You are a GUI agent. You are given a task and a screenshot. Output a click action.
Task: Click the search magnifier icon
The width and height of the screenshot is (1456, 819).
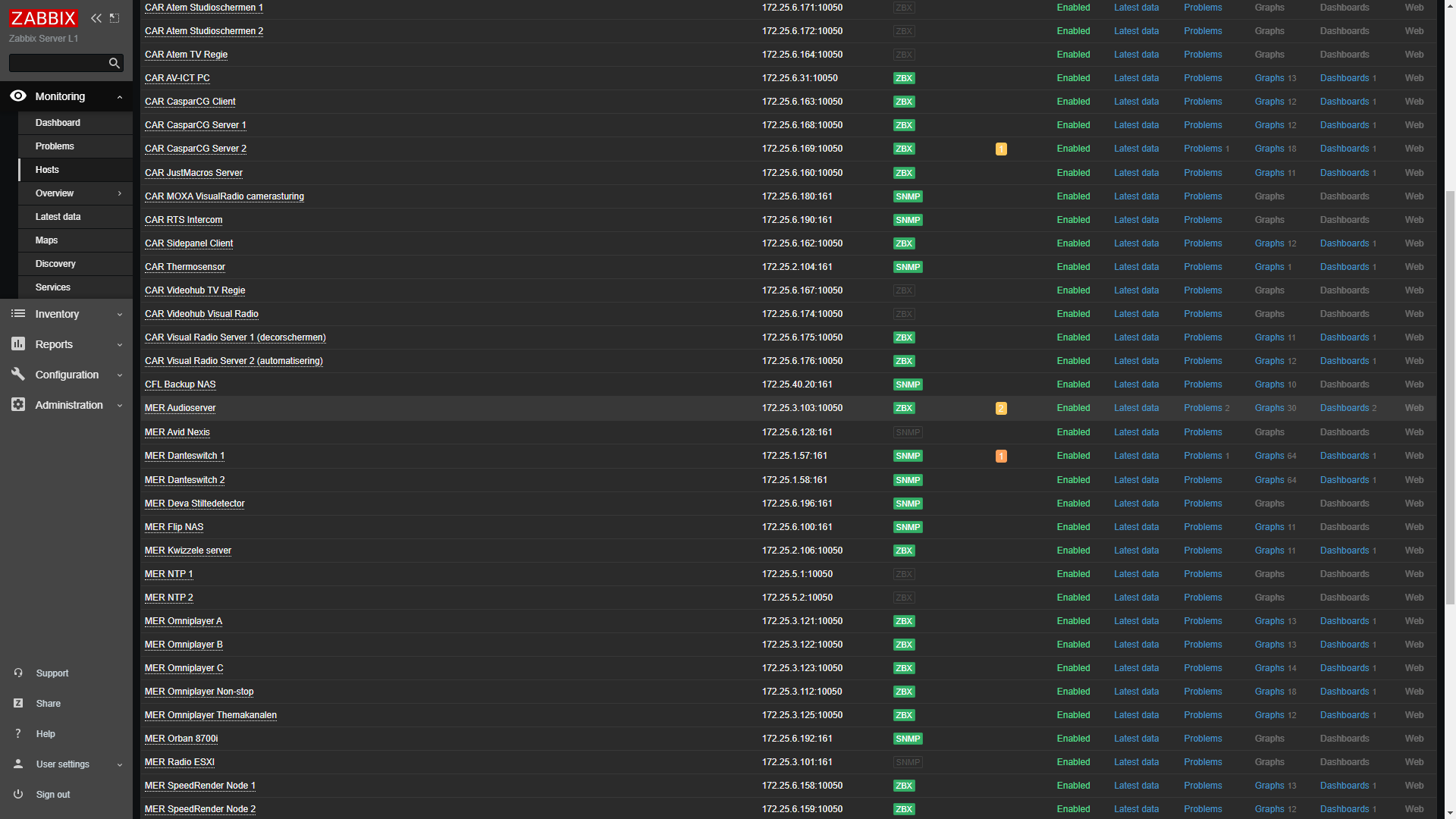pos(114,63)
